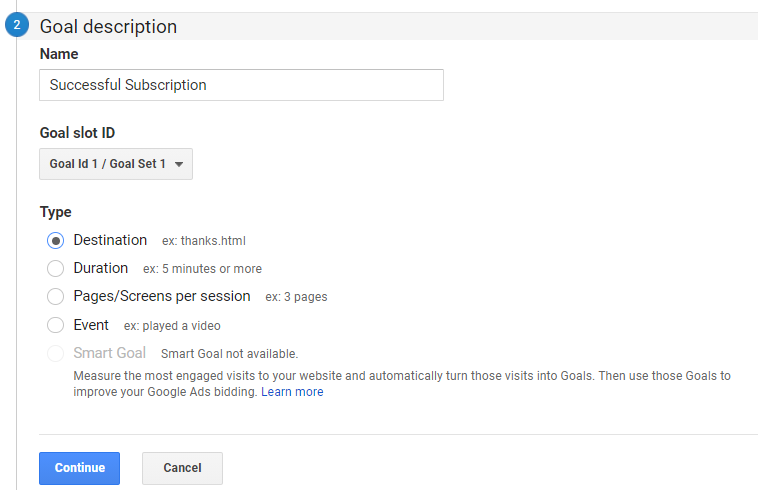Select the Destination radio button
Image resolution: width=771 pixels, height=490 pixels.
point(56,240)
